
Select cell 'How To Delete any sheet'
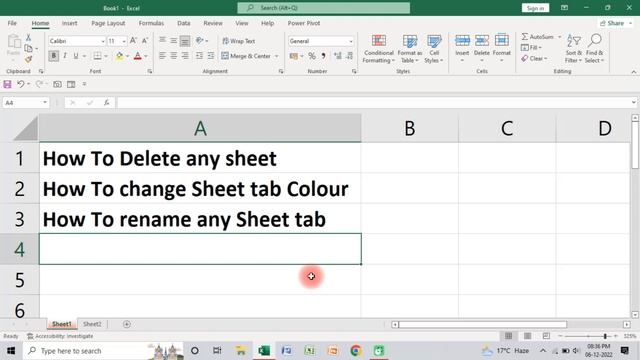200,158
